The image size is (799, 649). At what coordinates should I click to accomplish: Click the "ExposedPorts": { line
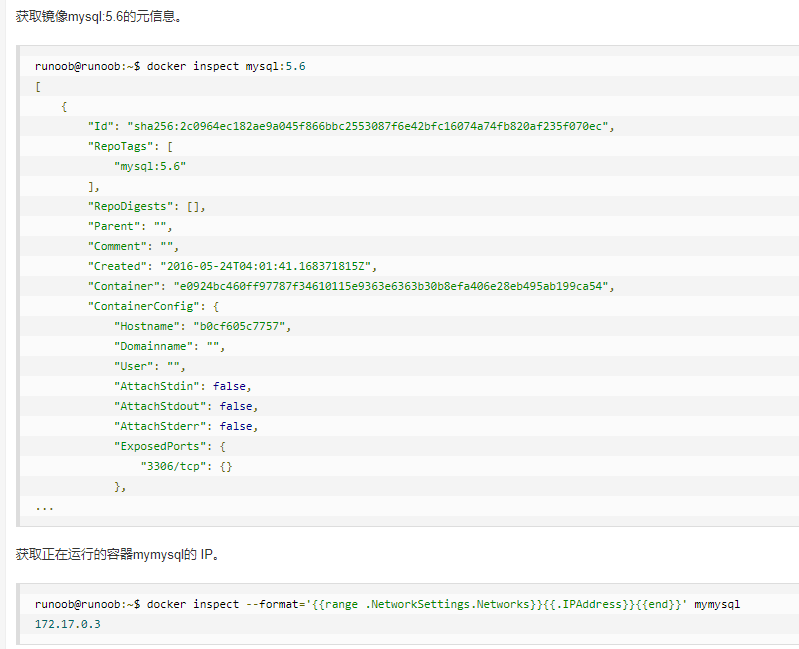tap(170, 446)
